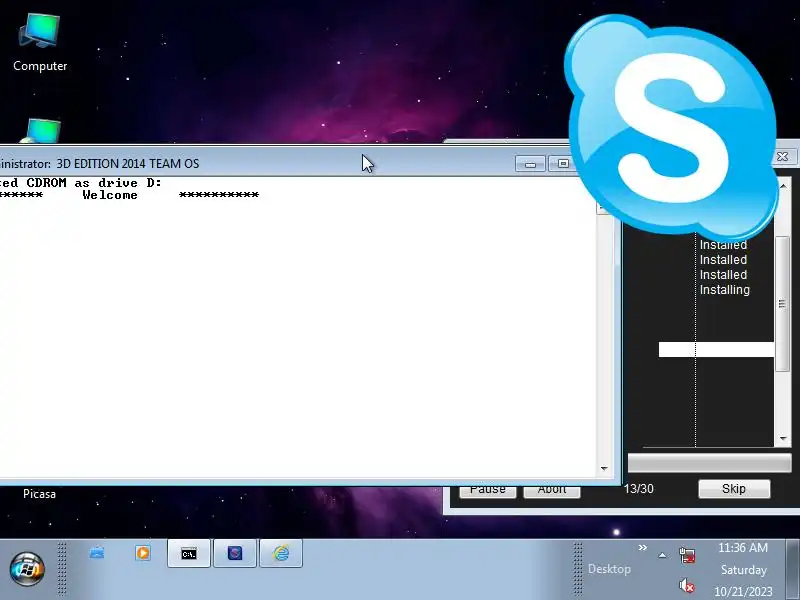Switch to the command prompt taskbar button
Screen dimensions: 800x600
189,554
